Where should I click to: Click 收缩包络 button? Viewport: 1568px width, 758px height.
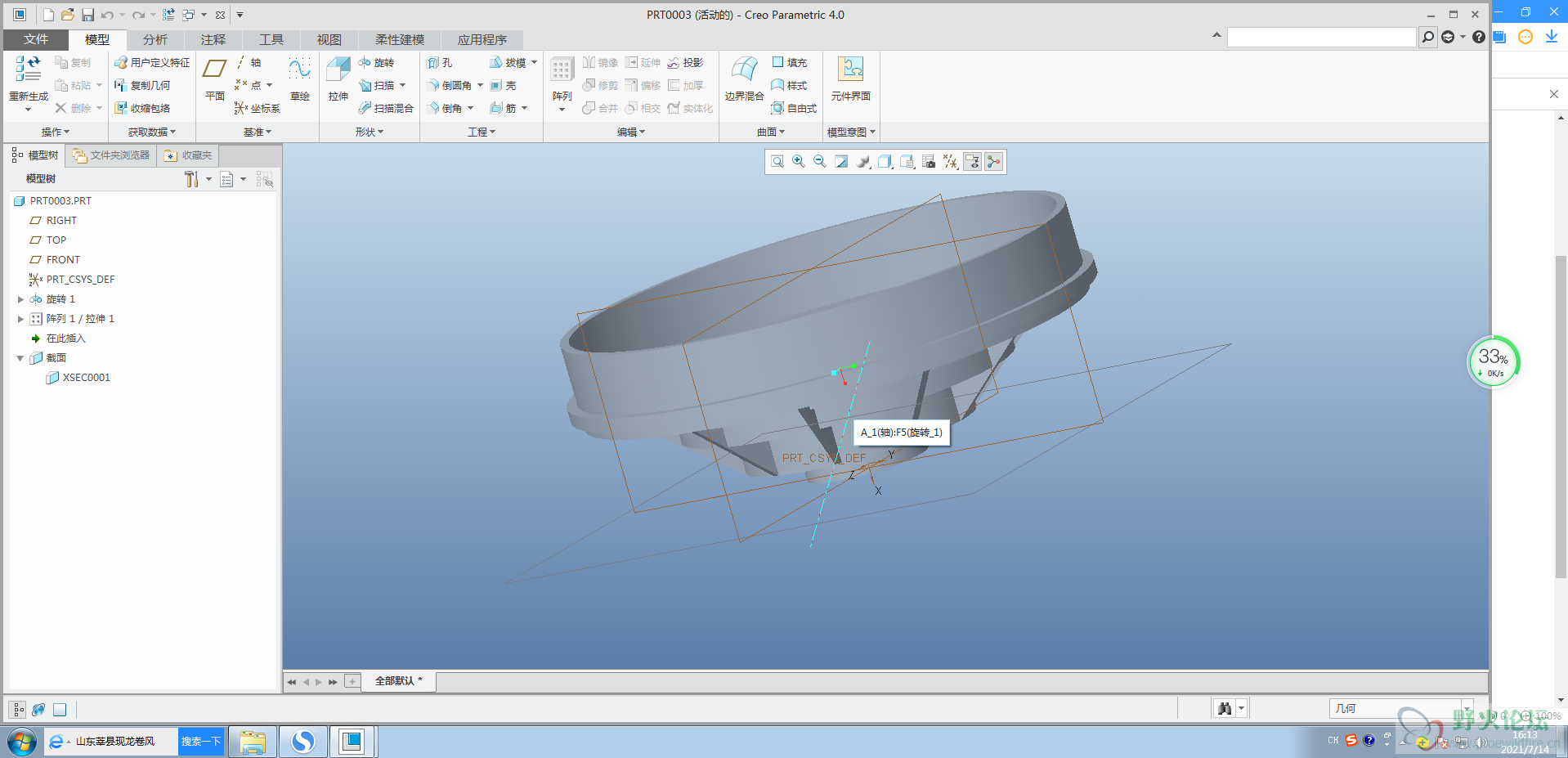point(142,108)
